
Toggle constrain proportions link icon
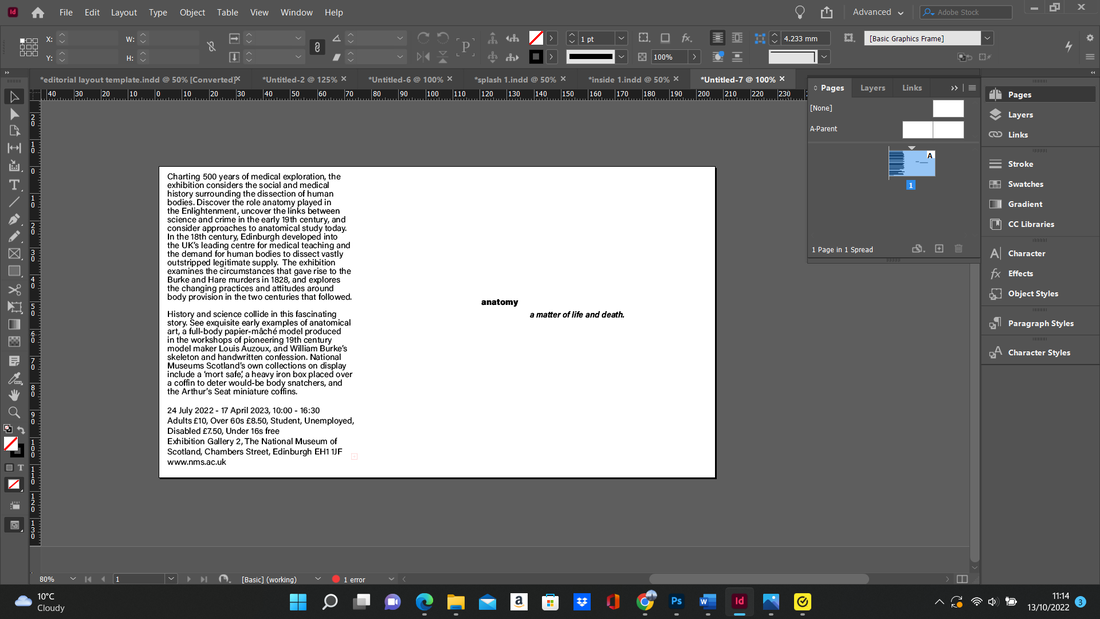211,47
